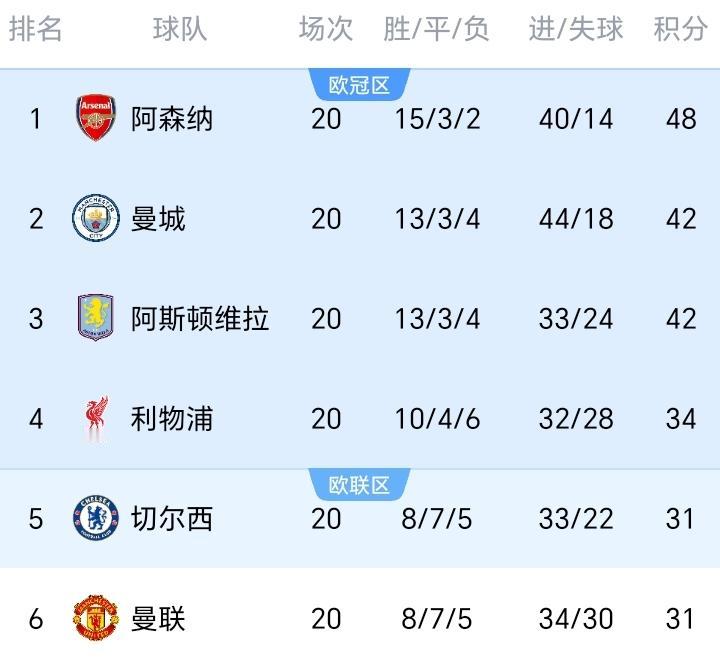This screenshot has width=720, height=670.
Task: Click the Manchester City club crest
Action: pos(96,219)
